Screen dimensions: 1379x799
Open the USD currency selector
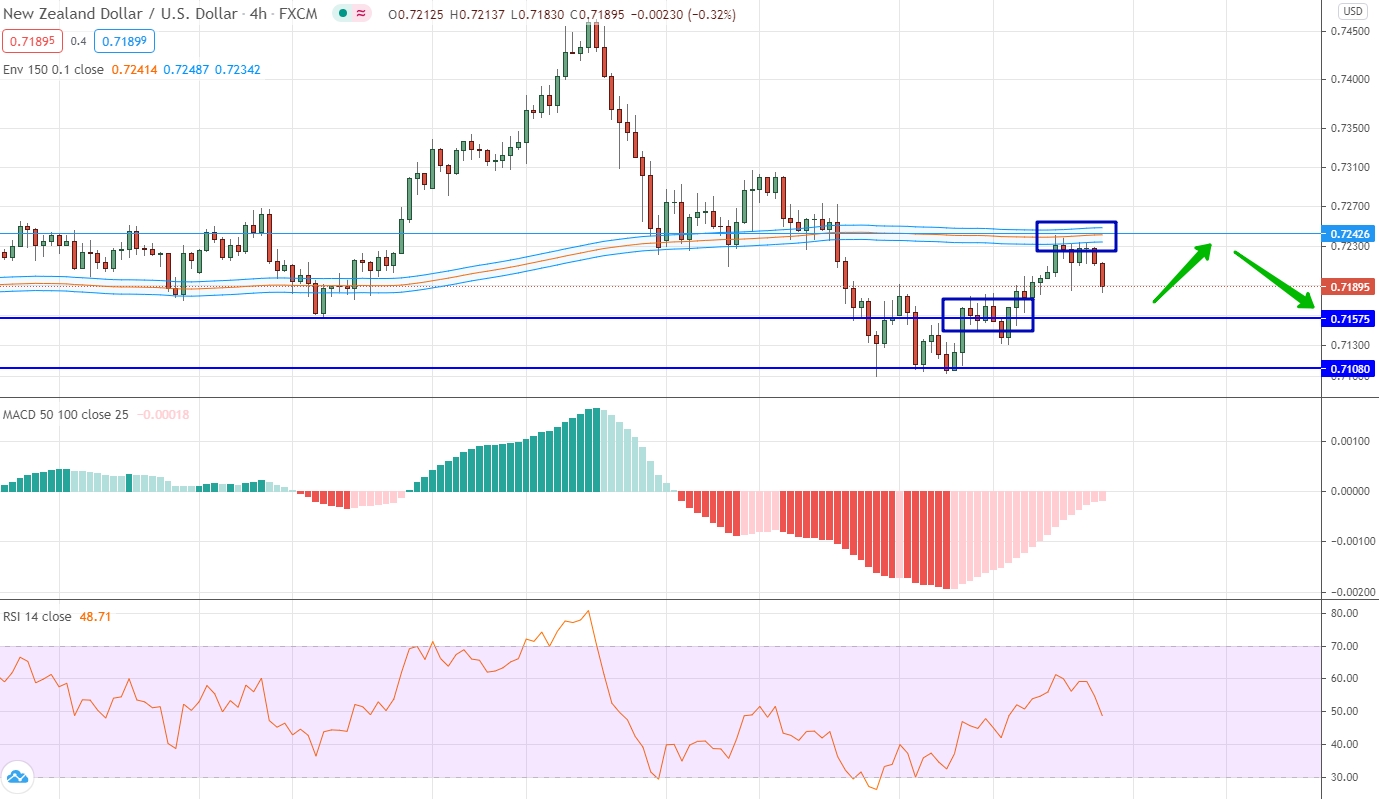coord(1352,11)
